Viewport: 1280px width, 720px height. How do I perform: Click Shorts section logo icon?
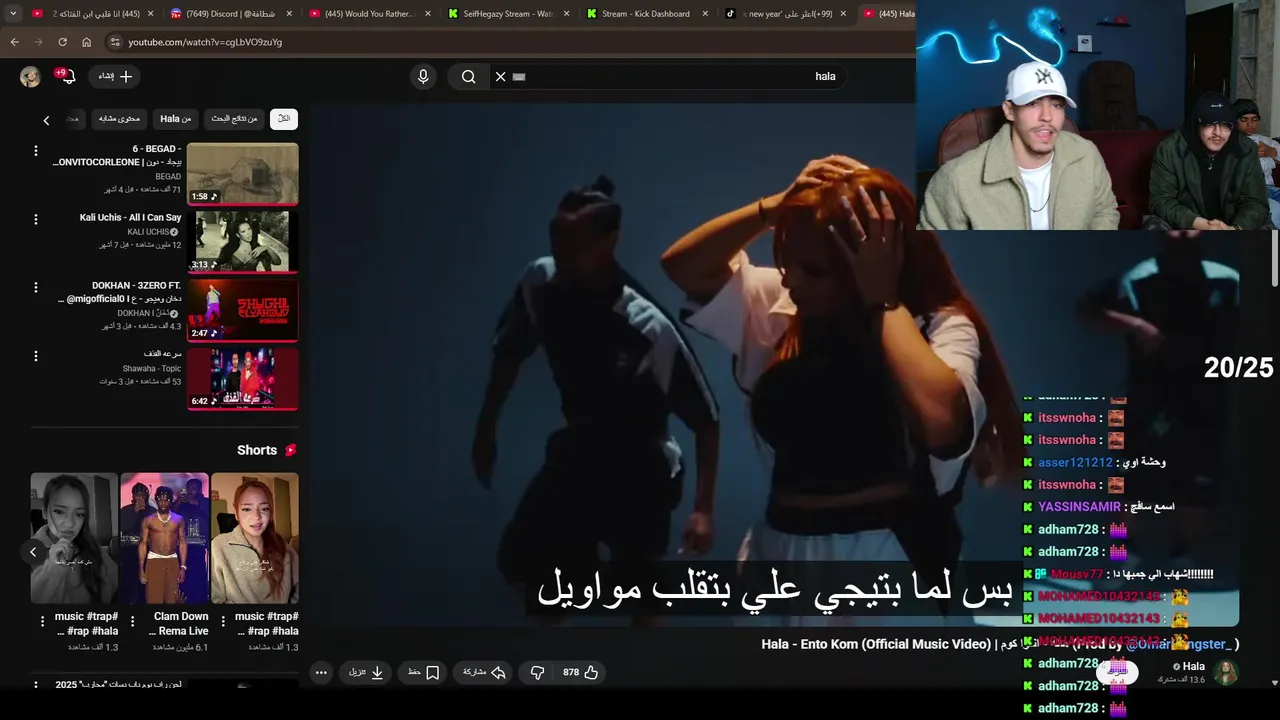click(x=291, y=450)
